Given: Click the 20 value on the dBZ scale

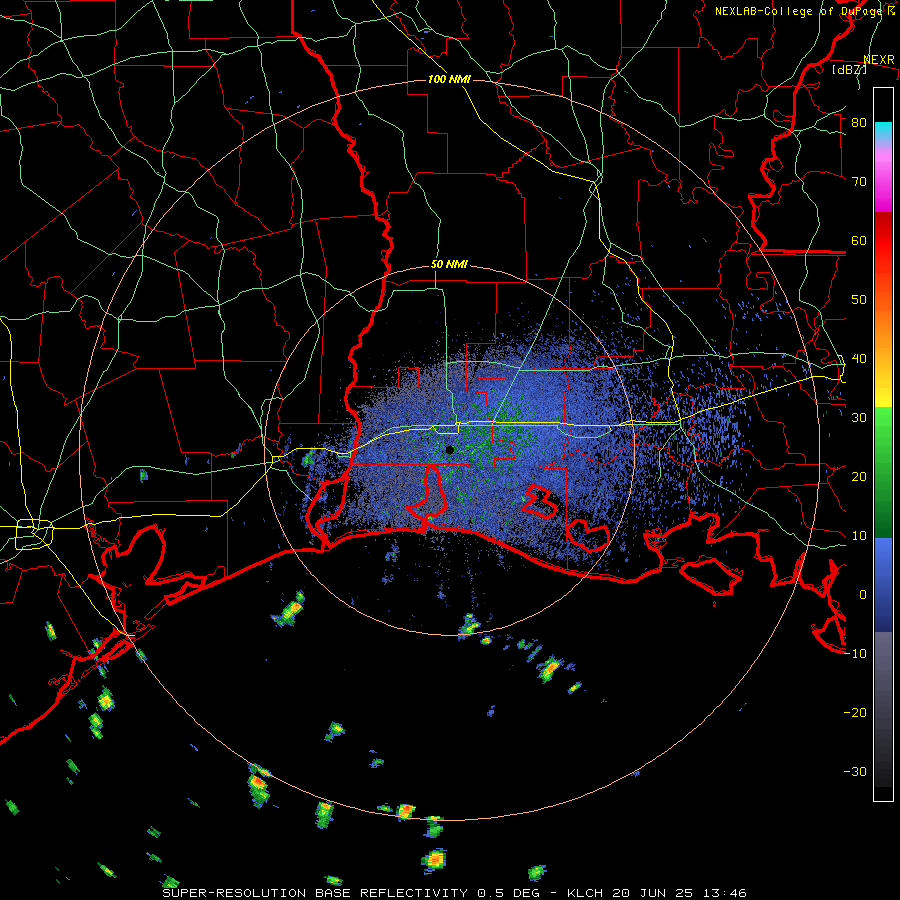Looking at the screenshot, I should click(859, 476).
